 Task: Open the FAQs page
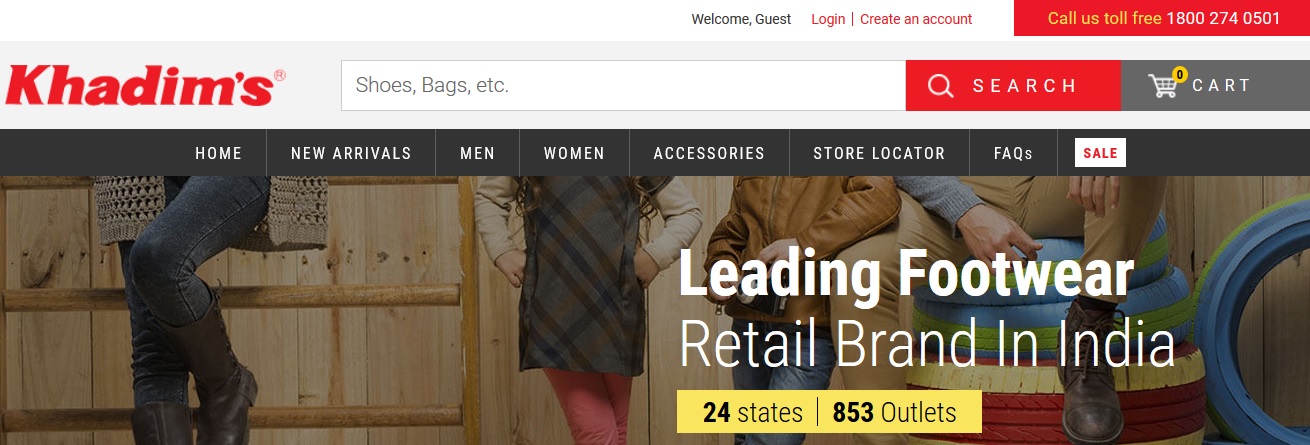pyautogui.click(x=1013, y=153)
